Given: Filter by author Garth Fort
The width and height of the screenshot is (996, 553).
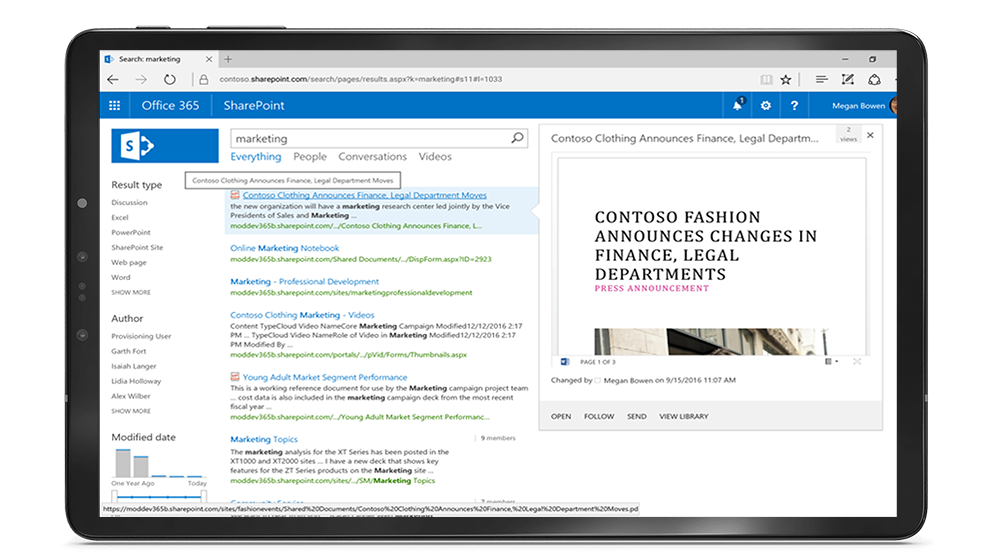Looking at the screenshot, I should 128,351.
